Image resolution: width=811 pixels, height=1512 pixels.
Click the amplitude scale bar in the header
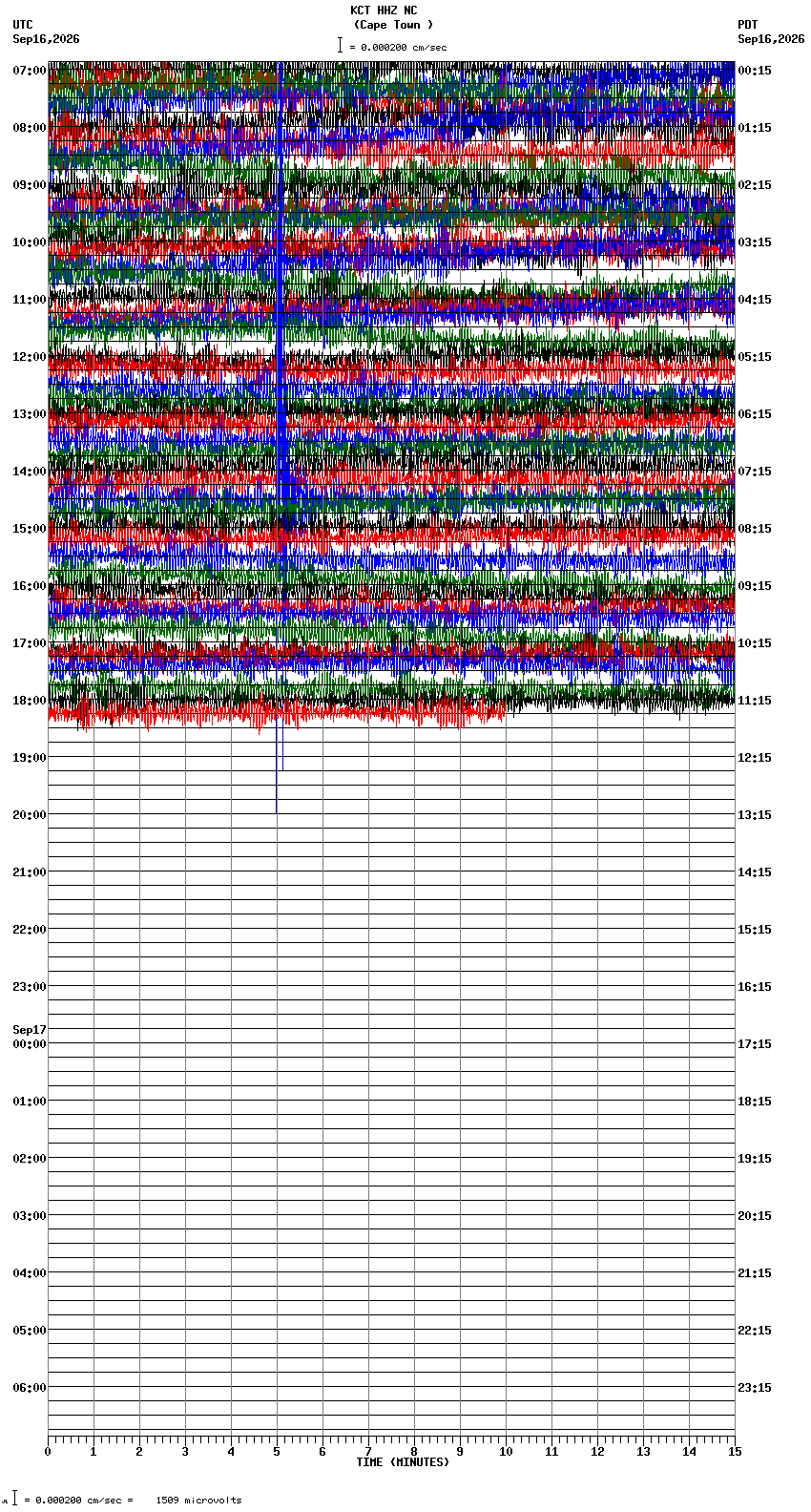tap(340, 45)
